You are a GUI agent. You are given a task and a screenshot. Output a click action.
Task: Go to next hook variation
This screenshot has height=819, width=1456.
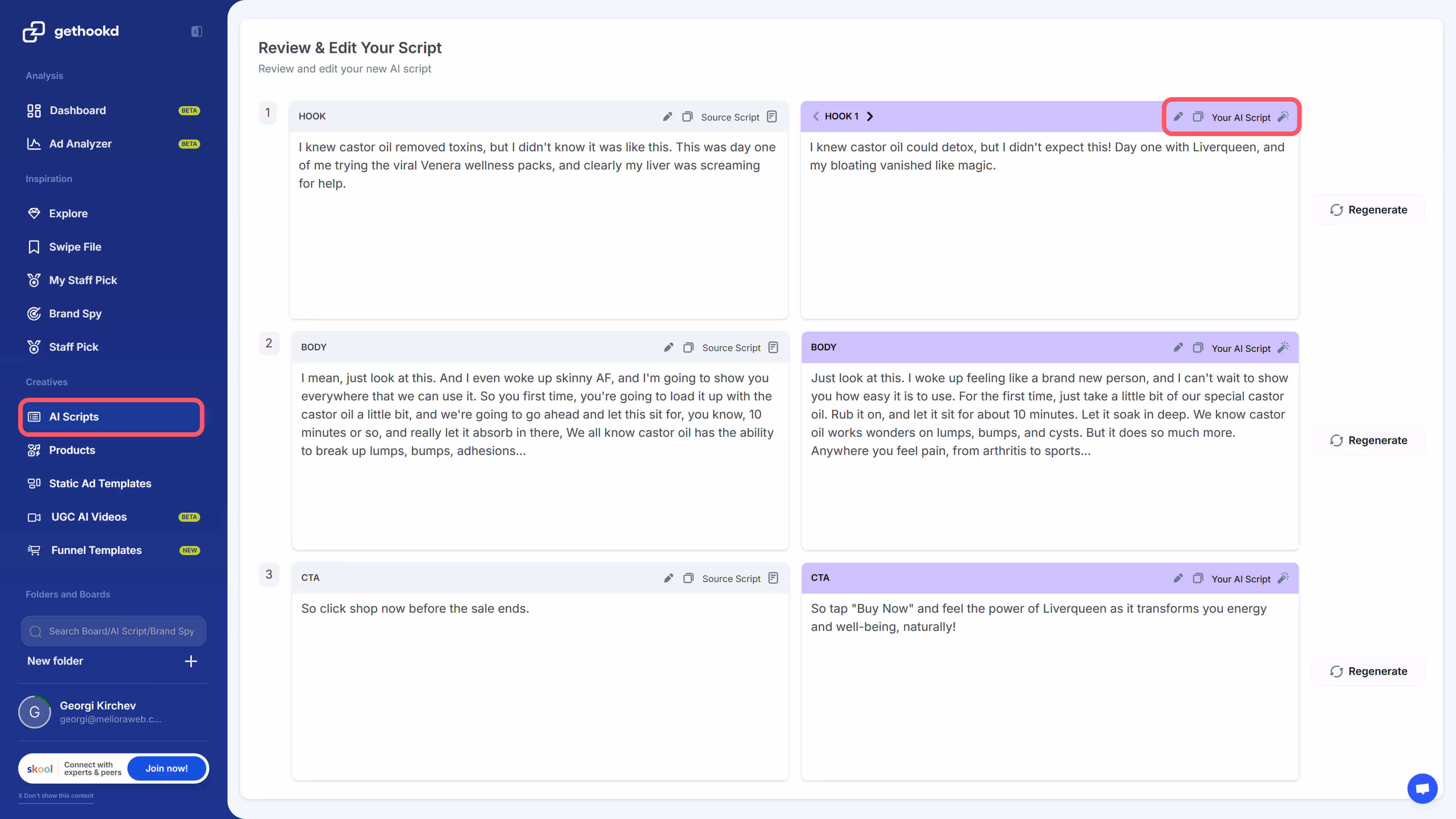click(x=870, y=116)
